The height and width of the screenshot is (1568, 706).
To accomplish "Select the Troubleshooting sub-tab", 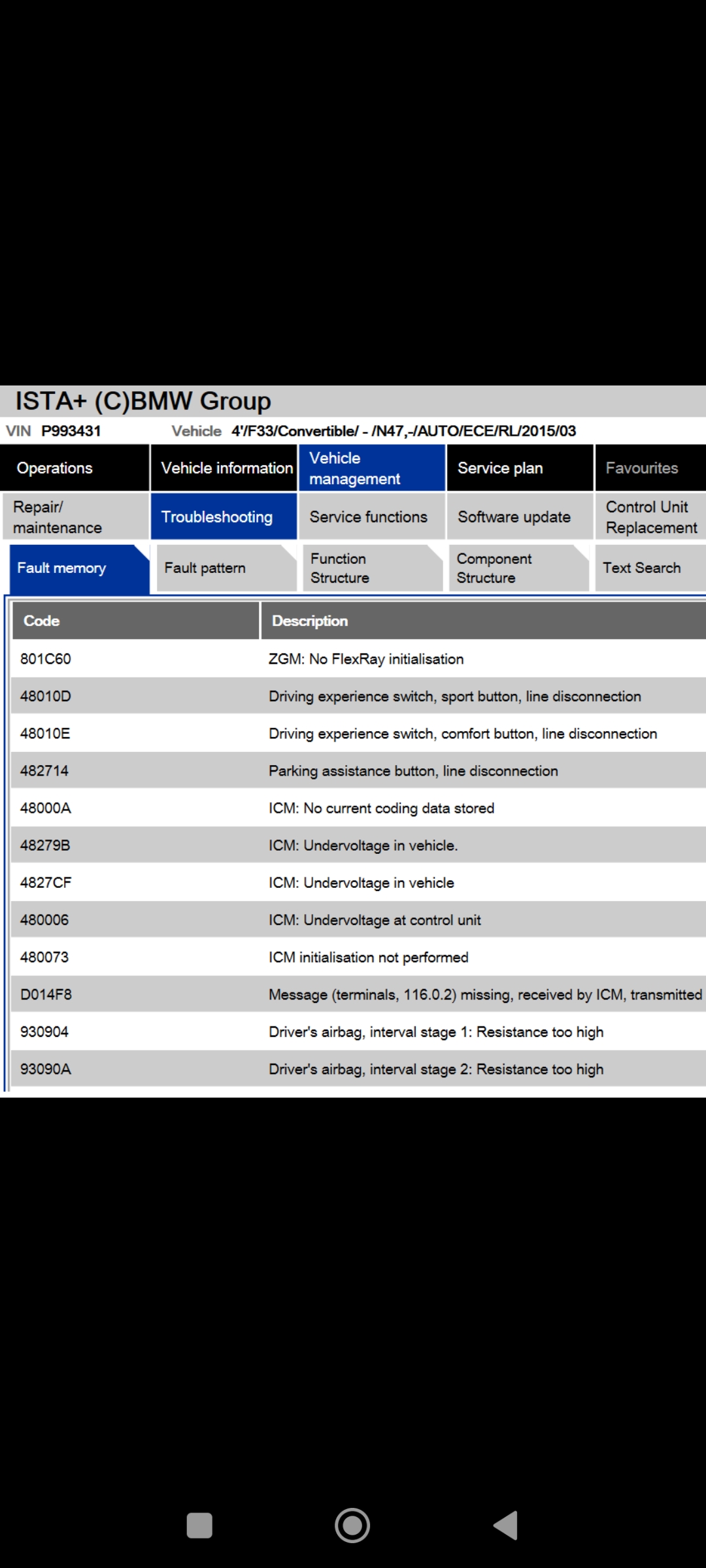I will pyautogui.click(x=224, y=517).
